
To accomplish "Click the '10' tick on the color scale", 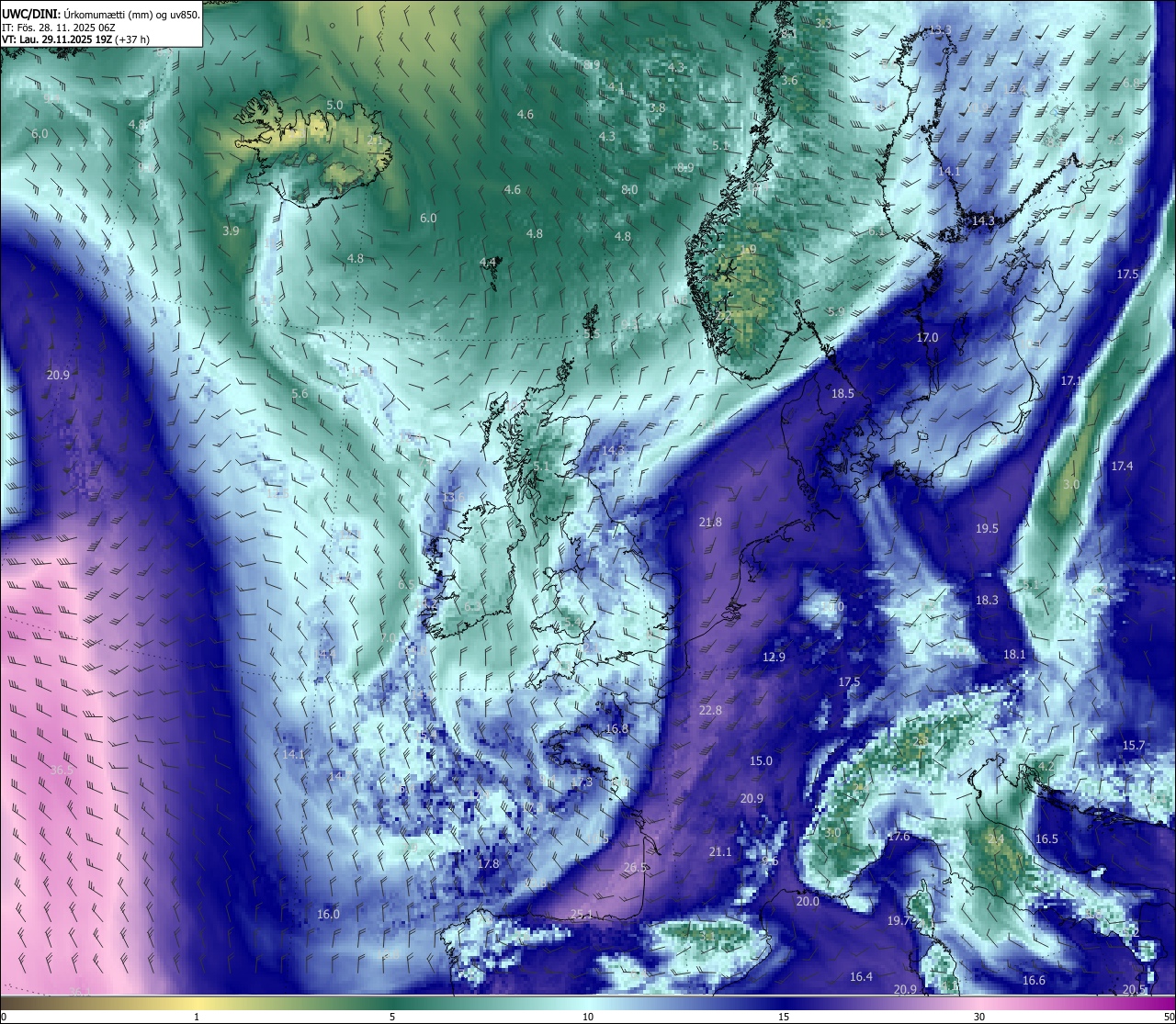I will [588, 1017].
